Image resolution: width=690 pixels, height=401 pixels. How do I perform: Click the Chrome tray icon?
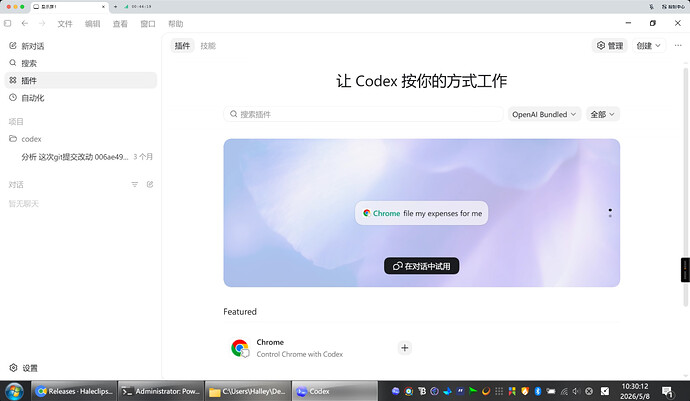point(409,391)
